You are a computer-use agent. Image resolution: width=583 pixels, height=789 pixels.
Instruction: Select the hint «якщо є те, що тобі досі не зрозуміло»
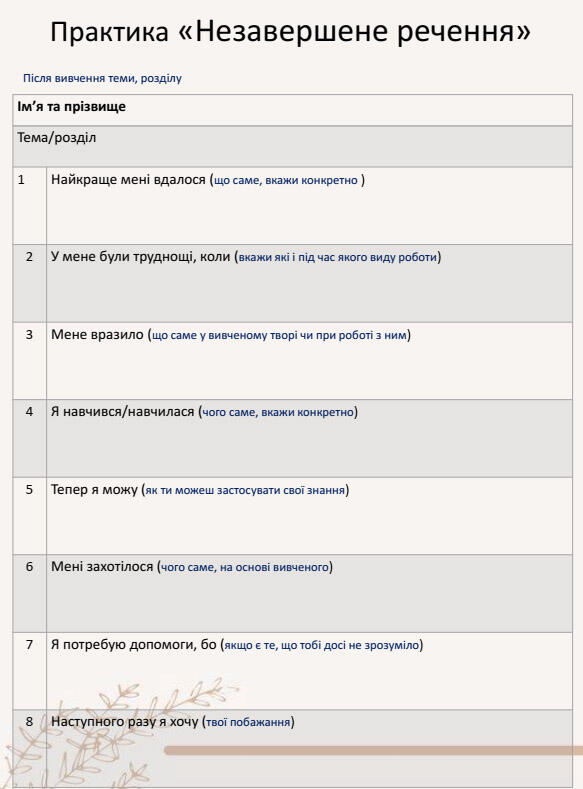tap(321, 645)
